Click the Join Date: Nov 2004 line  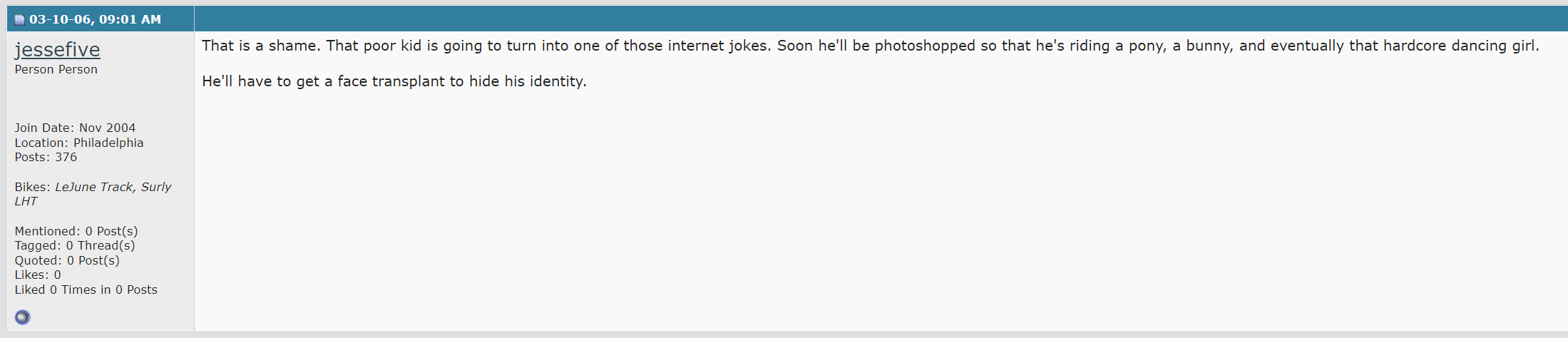coord(75,128)
